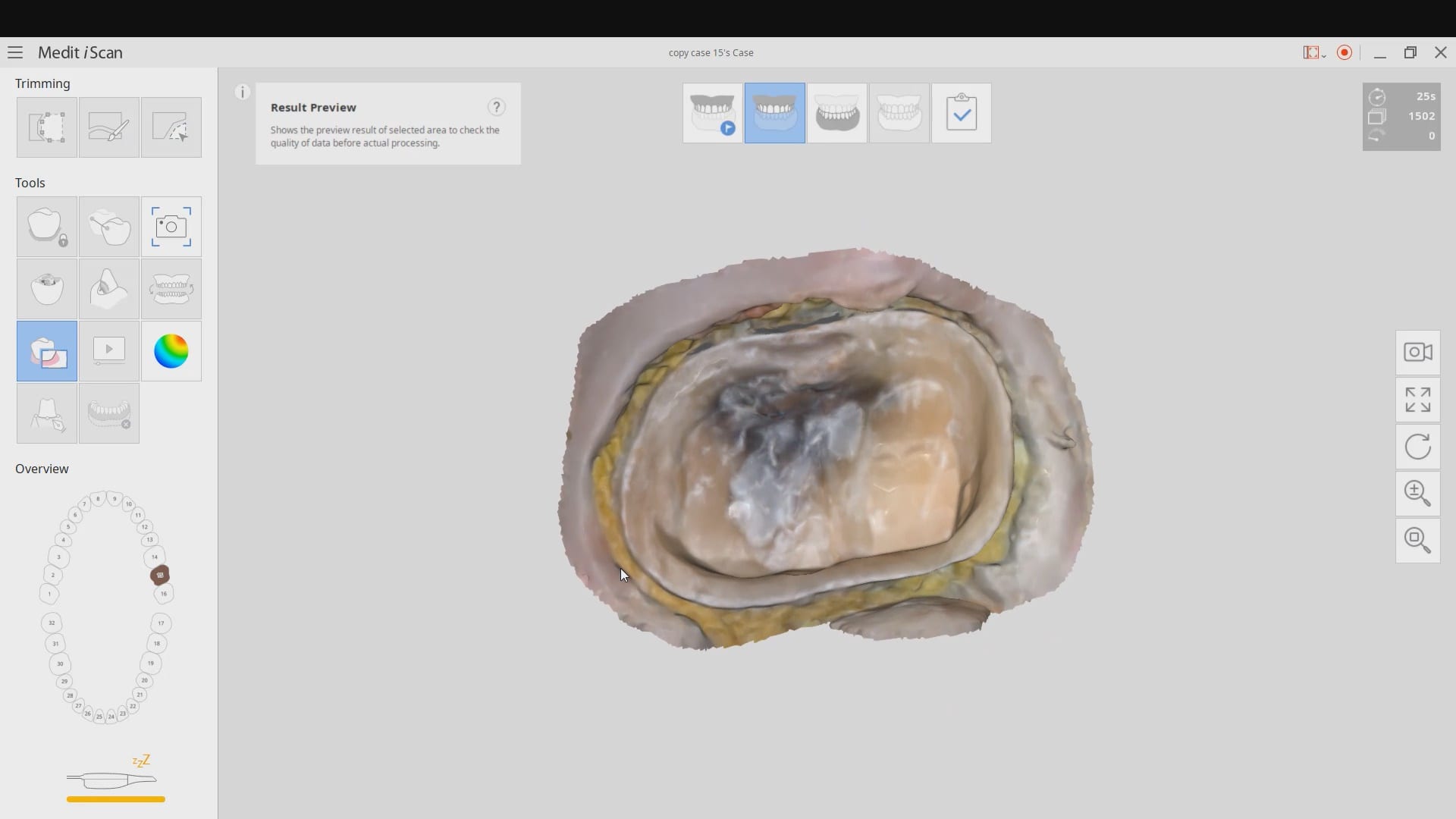
Task: Click the '1502' frame count value
Action: (x=1422, y=116)
